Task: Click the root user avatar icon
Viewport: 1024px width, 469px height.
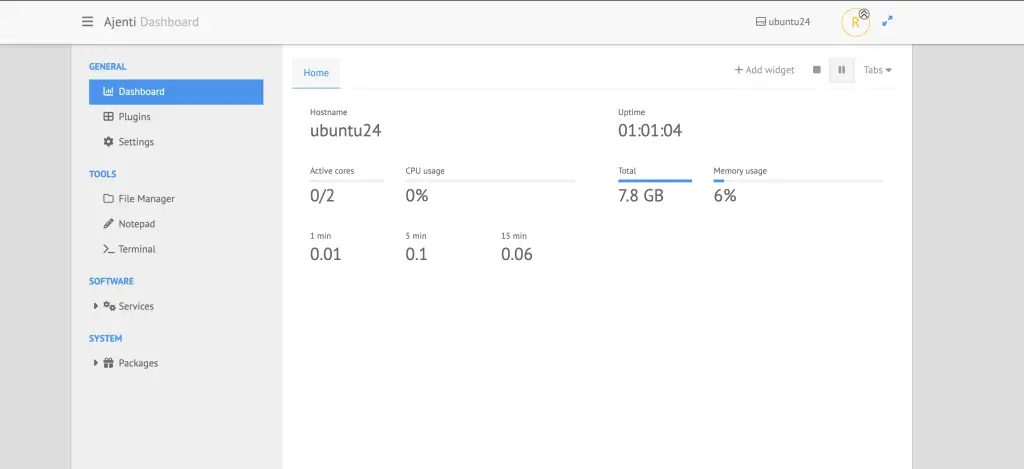Action: point(855,23)
